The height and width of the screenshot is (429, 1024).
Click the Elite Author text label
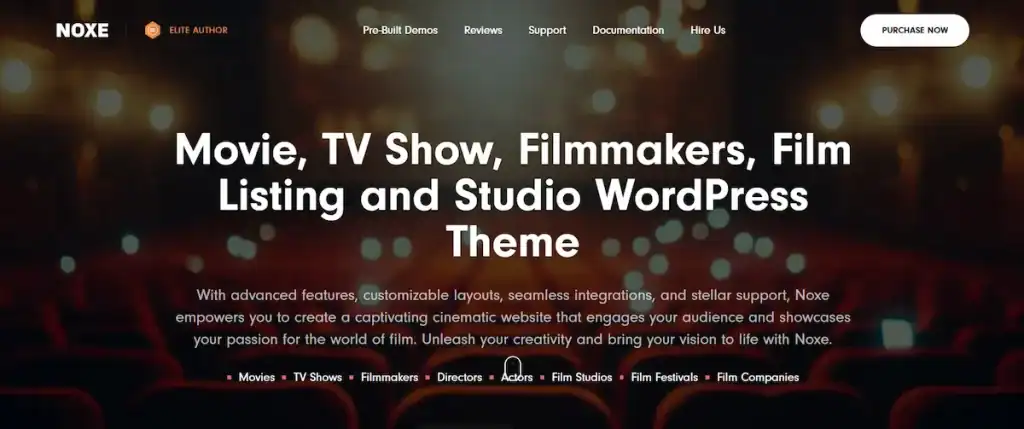tap(199, 30)
